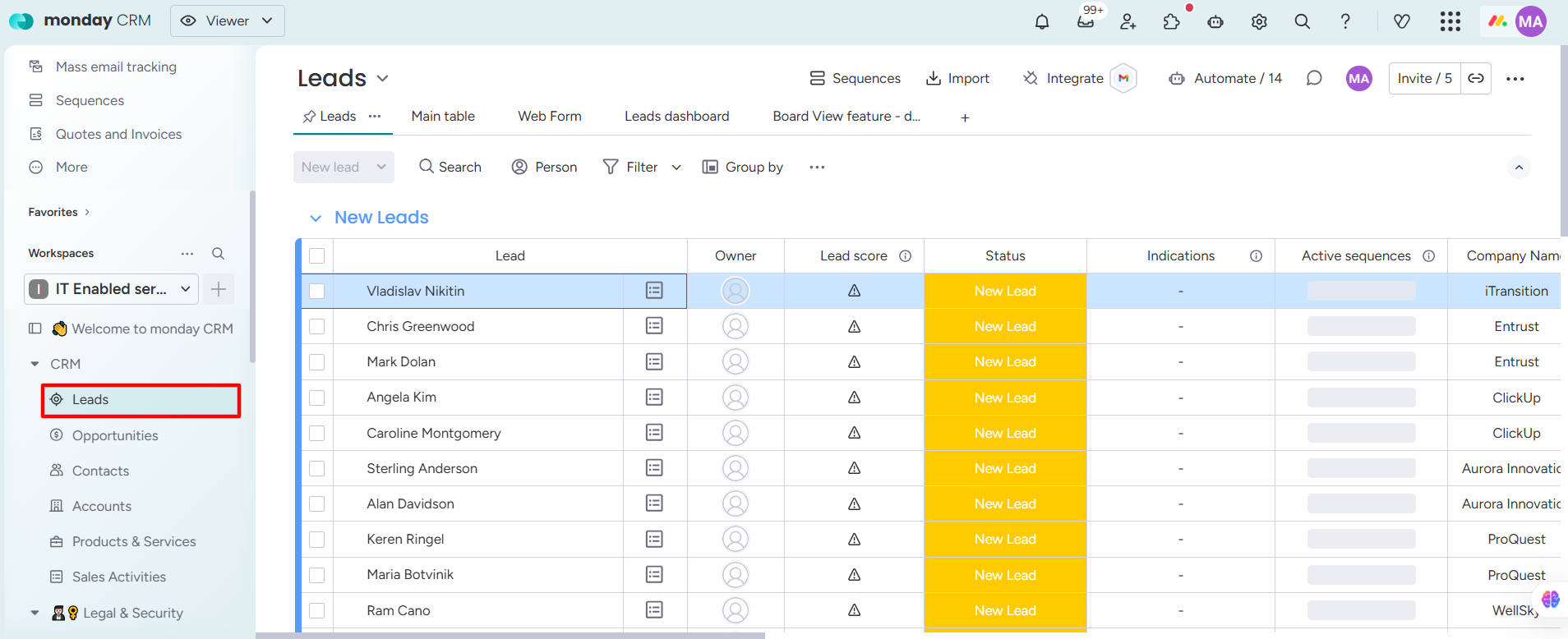Click the Automate / 14 button
Image resolution: width=1568 pixels, height=639 pixels.
(x=1225, y=78)
